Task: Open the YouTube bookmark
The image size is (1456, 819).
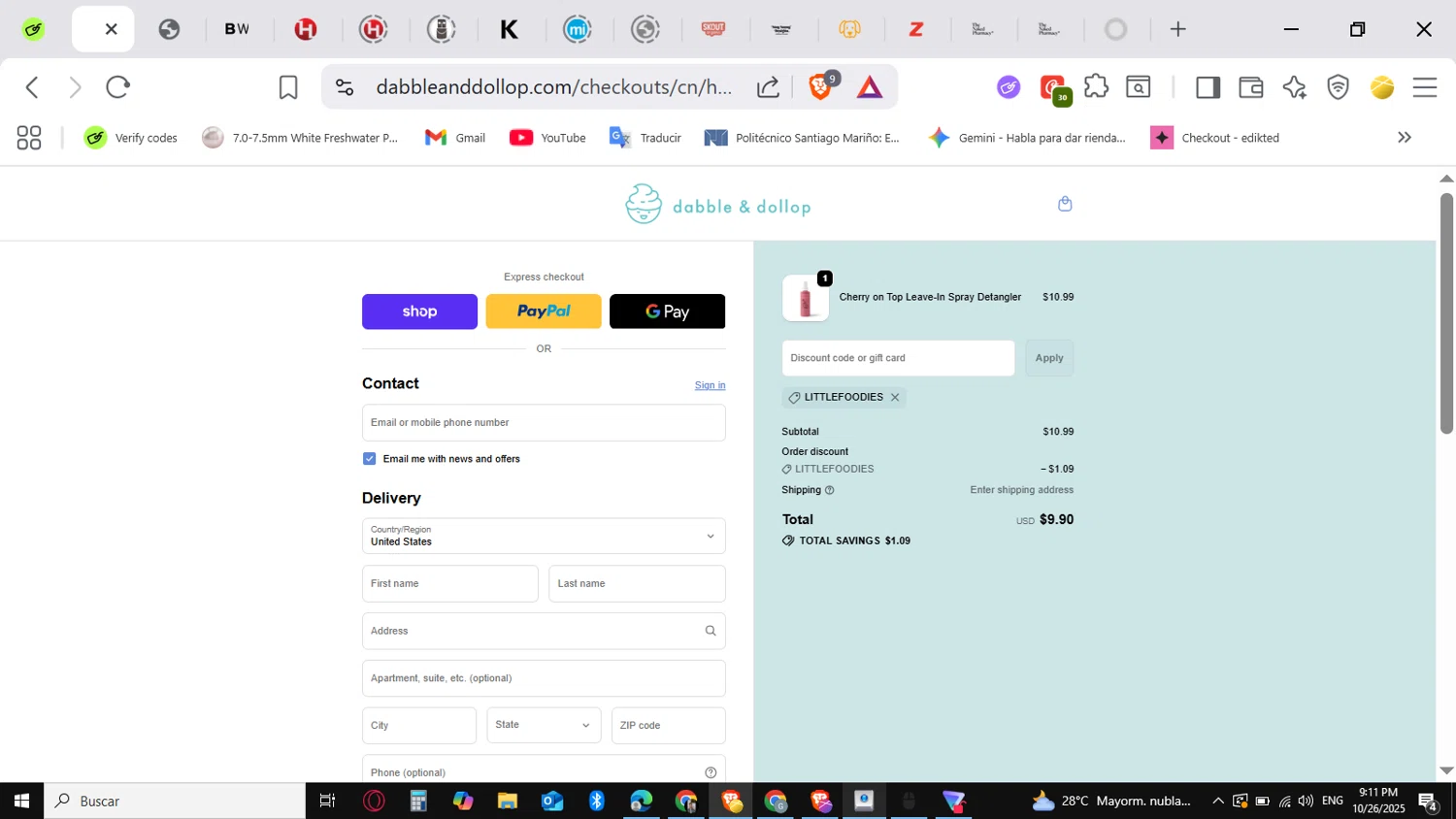Action: 547,138
